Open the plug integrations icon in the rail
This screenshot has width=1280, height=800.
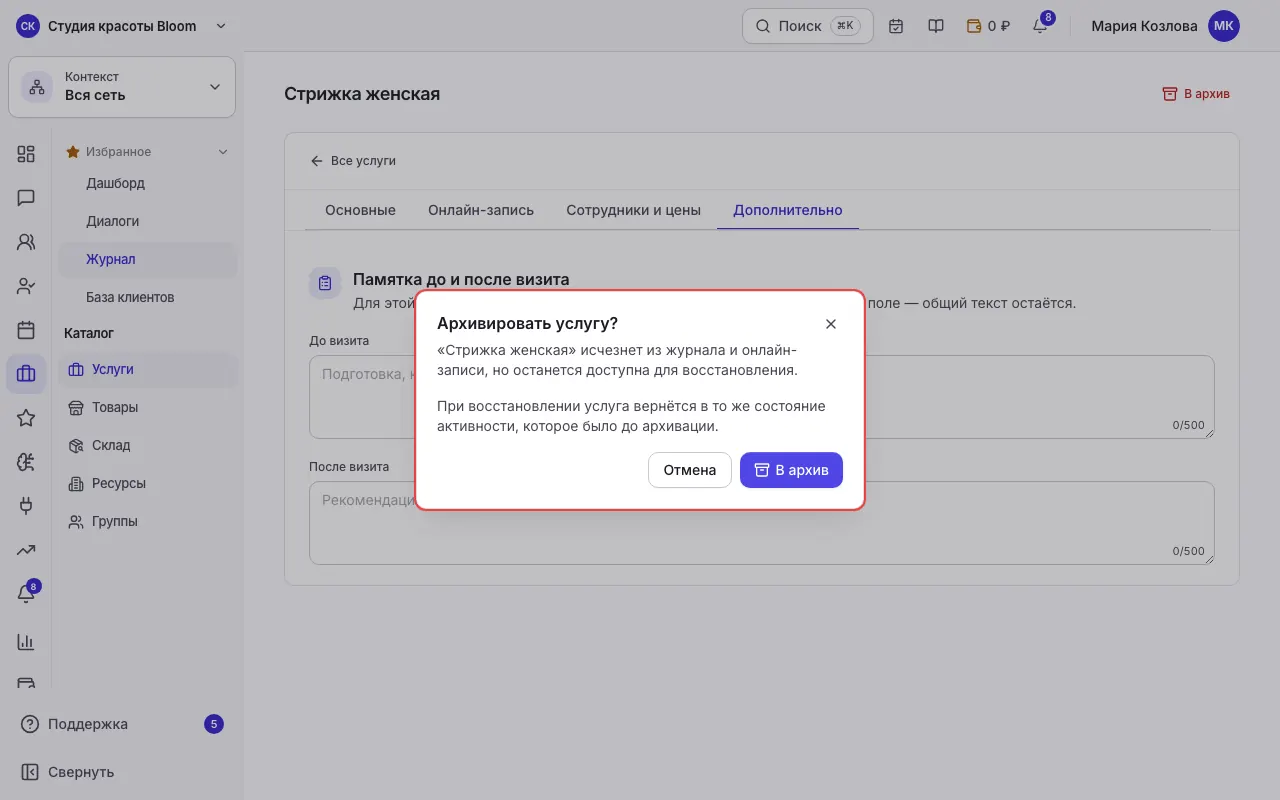click(x=26, y=505)
